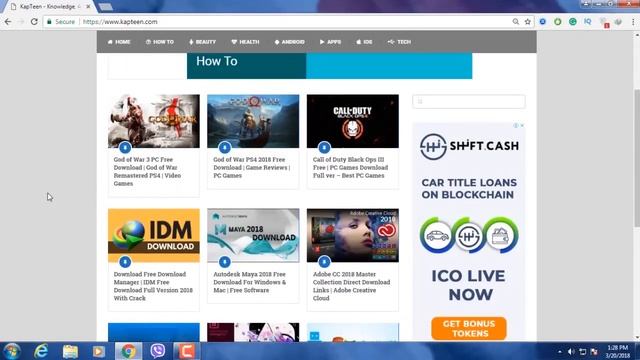Open the Windows Start button

point(12,351)
